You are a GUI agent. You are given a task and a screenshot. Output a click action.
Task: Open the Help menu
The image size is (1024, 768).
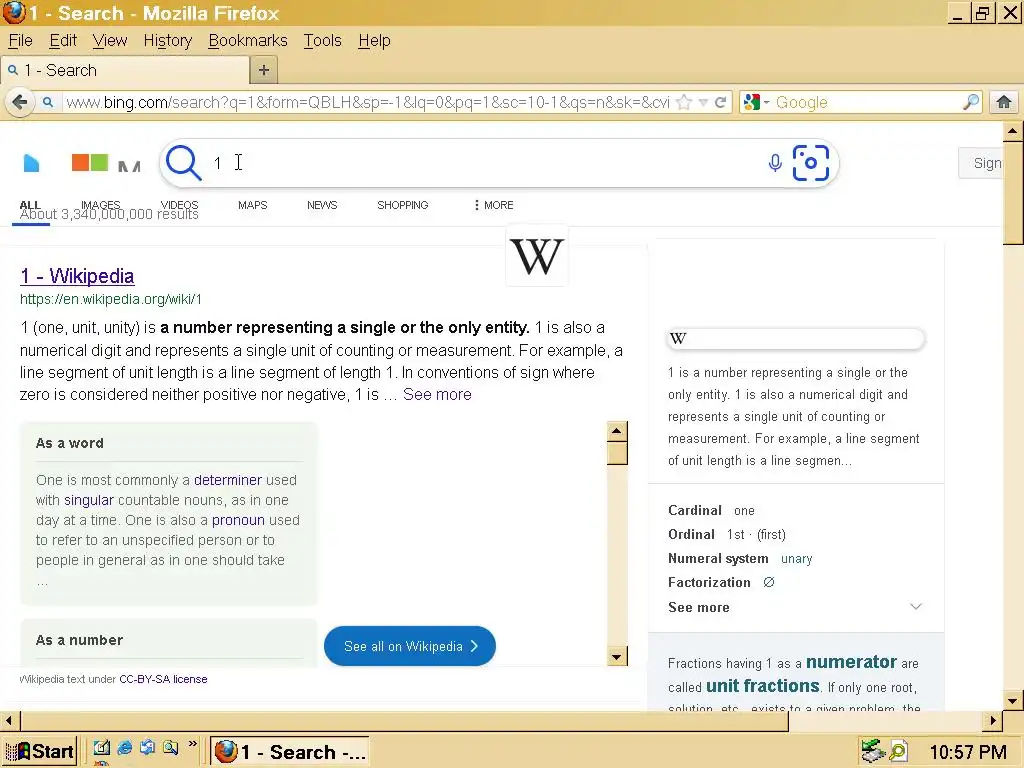pos(374,40)
